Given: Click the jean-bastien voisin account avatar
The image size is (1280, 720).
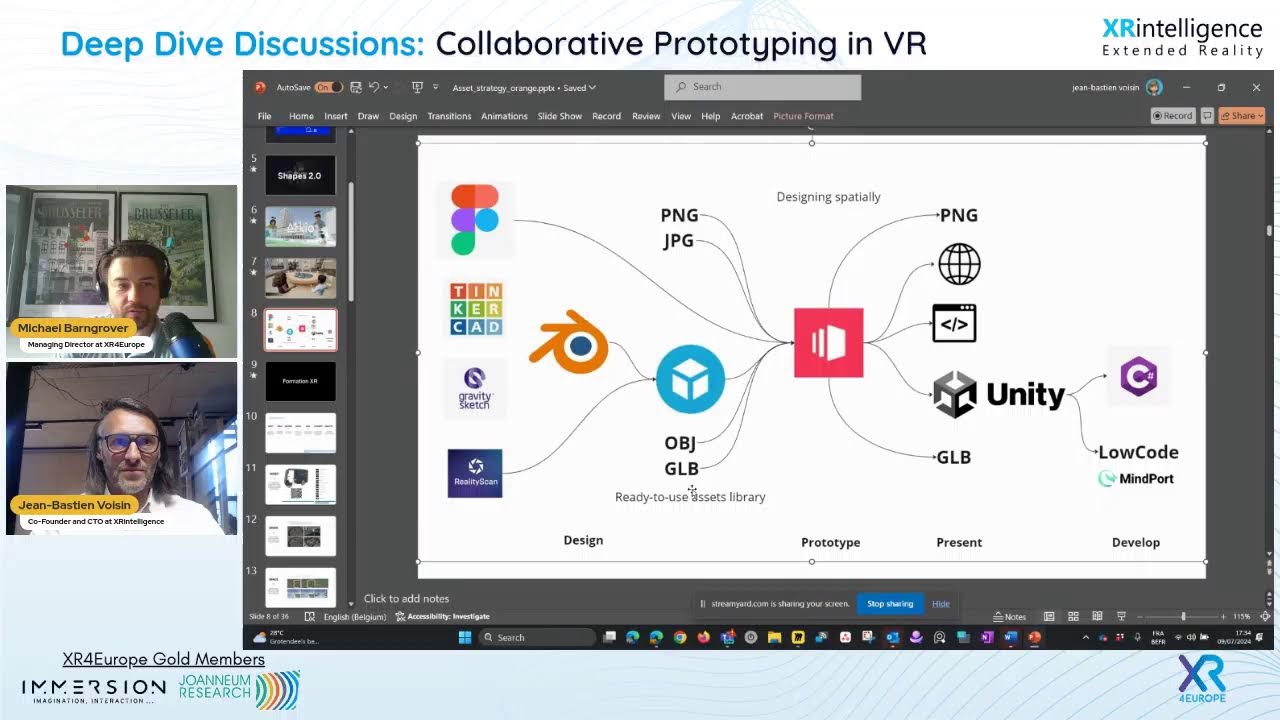Looking at the screenshot, I should pyautogui.click(x=1154, y=87).
